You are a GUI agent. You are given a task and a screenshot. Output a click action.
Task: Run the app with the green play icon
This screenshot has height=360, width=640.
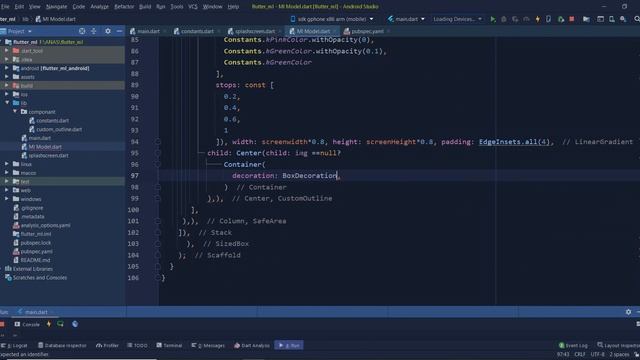click(493, 19)
